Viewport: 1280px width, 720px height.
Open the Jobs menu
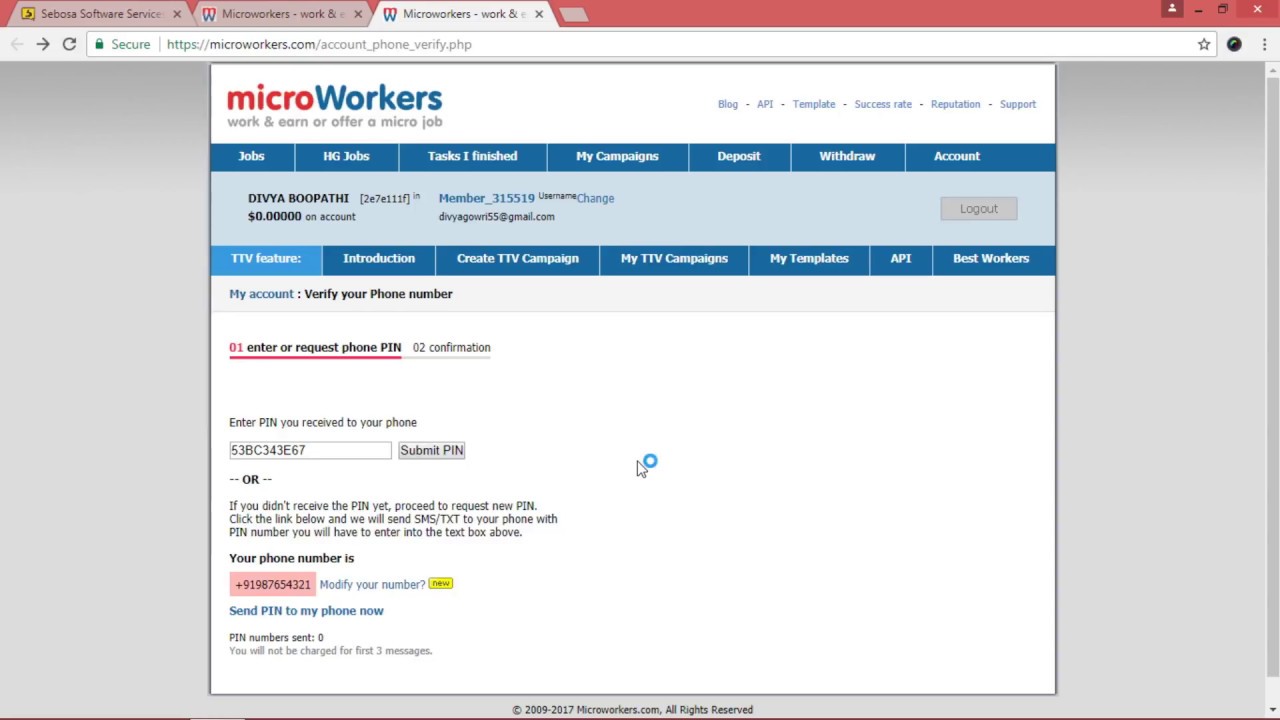click(251, 156)
